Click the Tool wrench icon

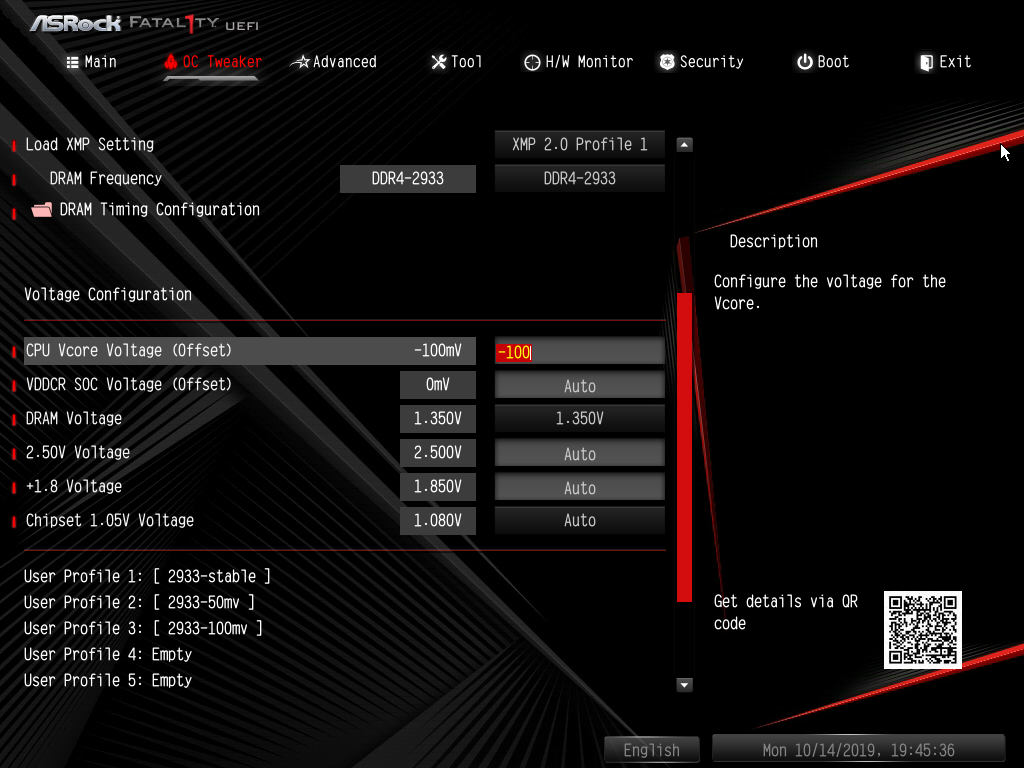(x=439, y=62)
